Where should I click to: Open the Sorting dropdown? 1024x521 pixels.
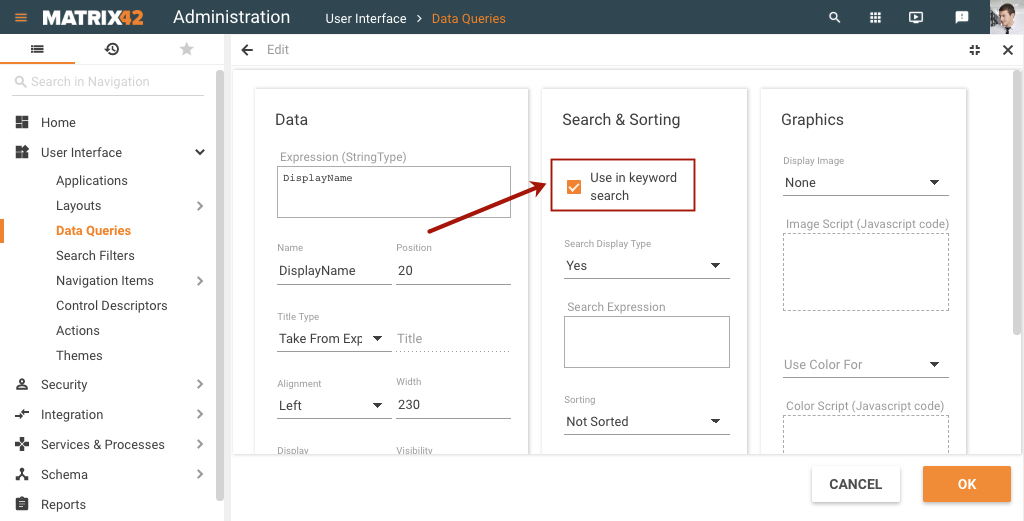coord(647,422)
